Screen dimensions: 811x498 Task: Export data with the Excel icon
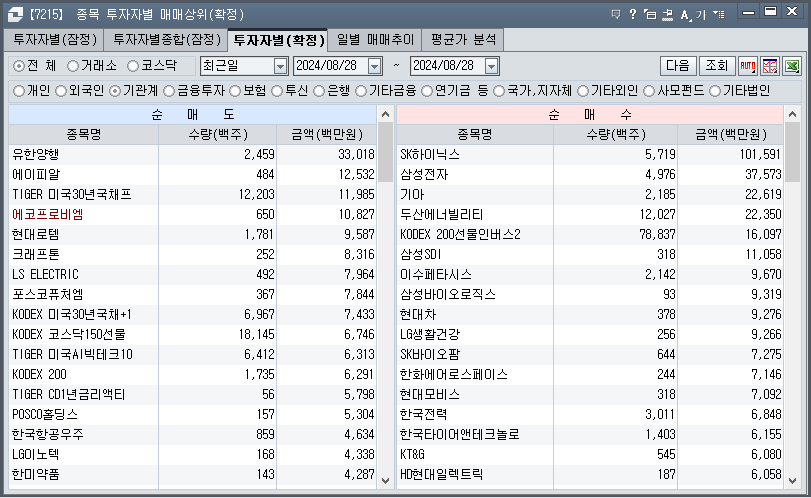click(792, 66)
